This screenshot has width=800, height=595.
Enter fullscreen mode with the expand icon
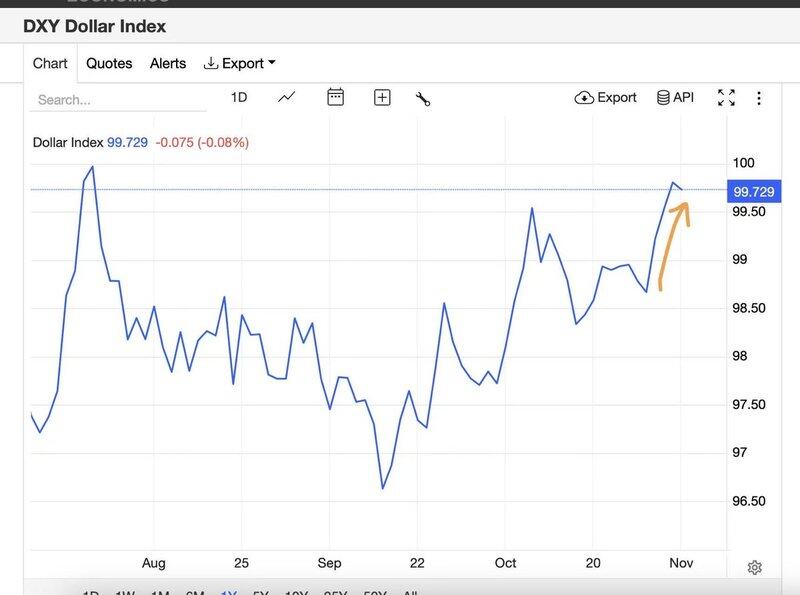click(726, 97)
